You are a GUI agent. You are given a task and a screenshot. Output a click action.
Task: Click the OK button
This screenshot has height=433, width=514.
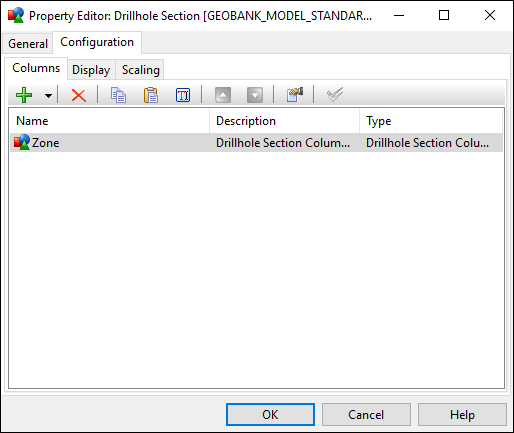[x=270, y=415]
